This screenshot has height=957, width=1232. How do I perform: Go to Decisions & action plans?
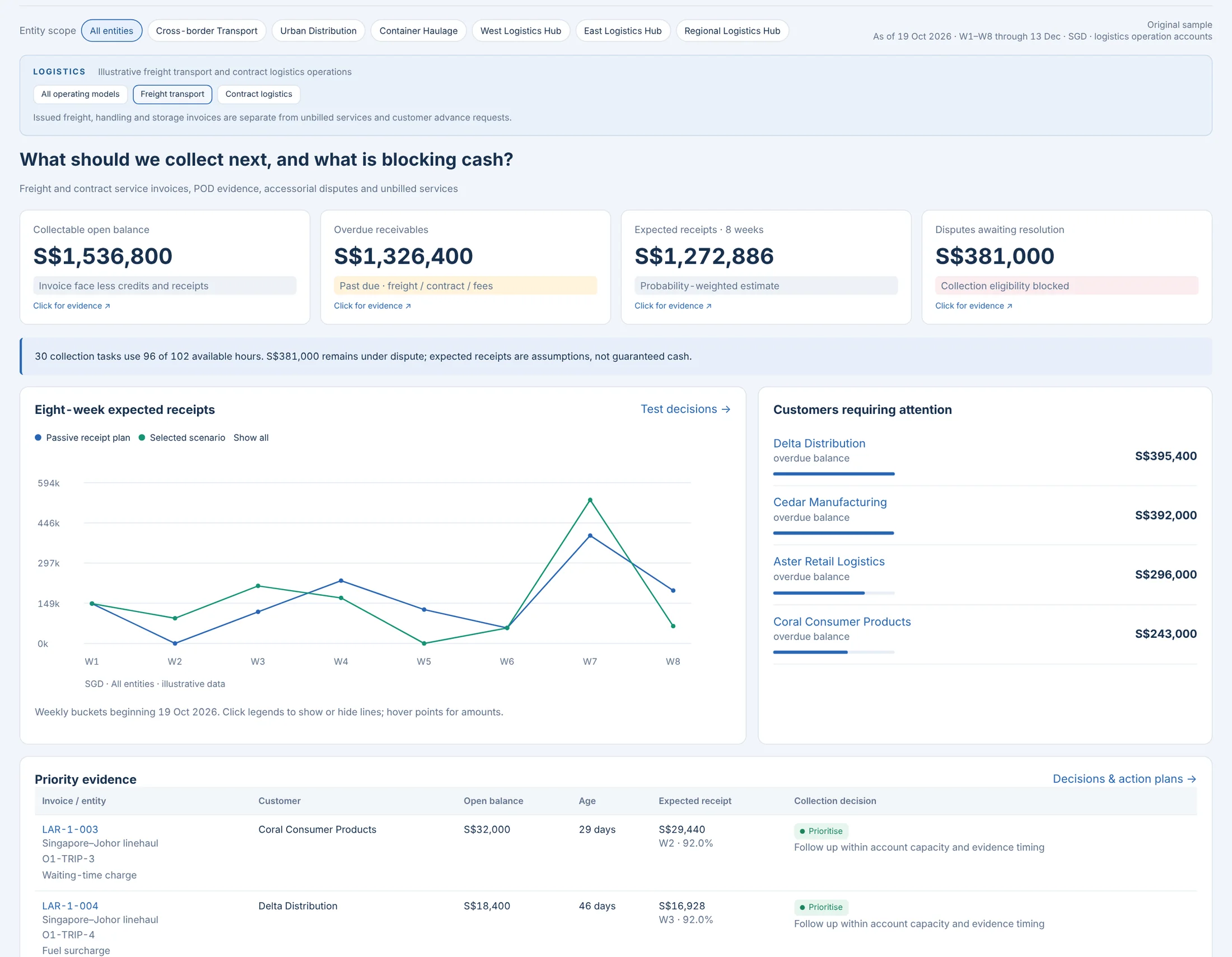coord(1124,779)
